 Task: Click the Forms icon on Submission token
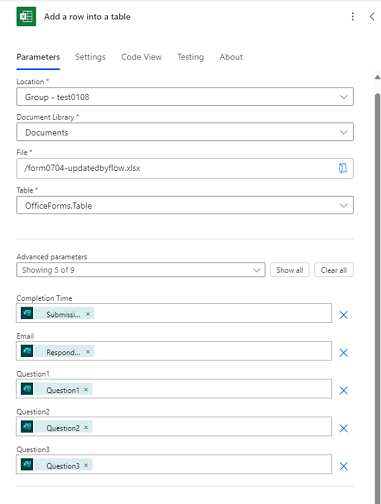(x=27, y=313)
